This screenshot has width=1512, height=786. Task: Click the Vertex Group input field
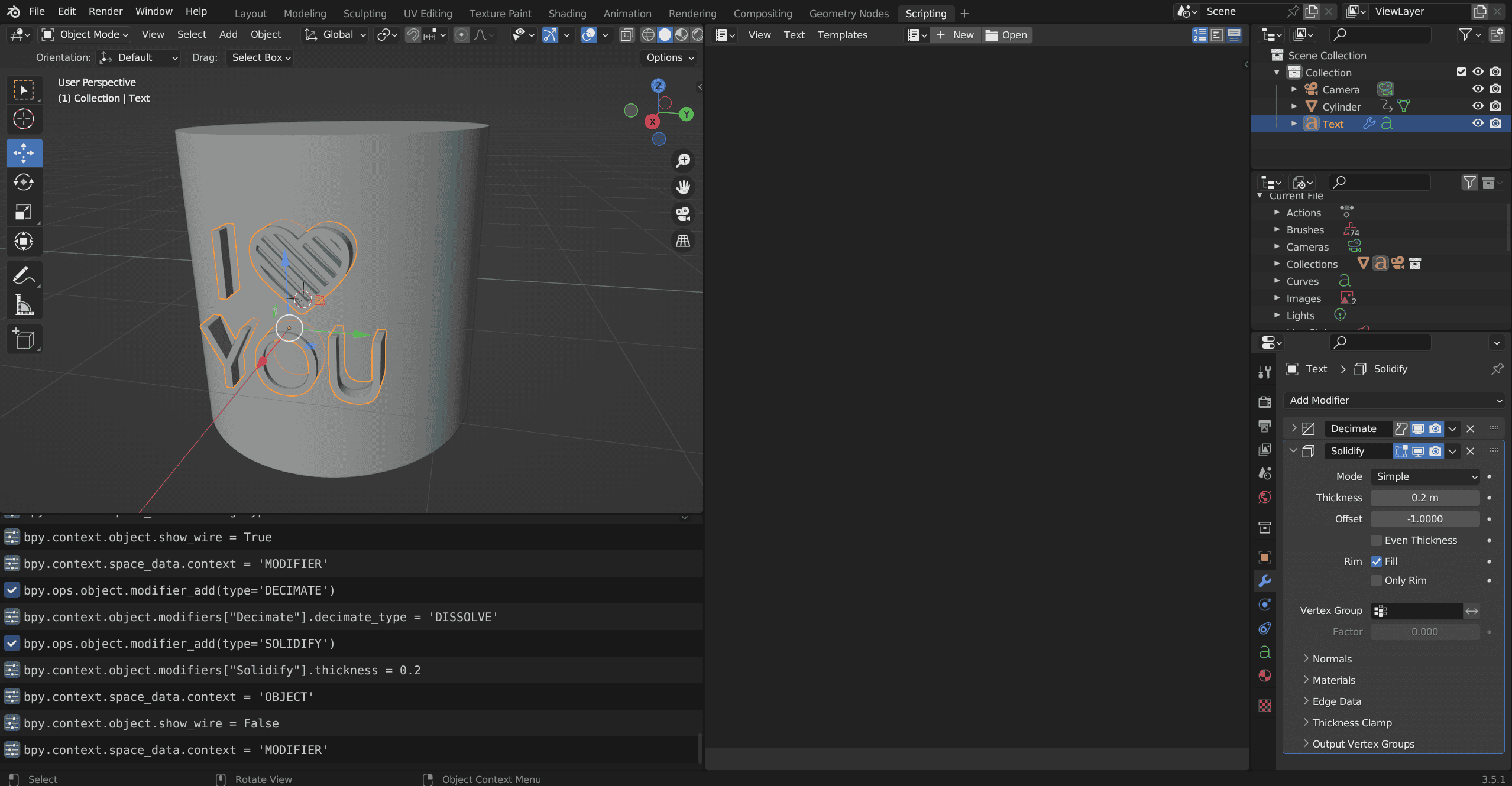(1417, 610)
